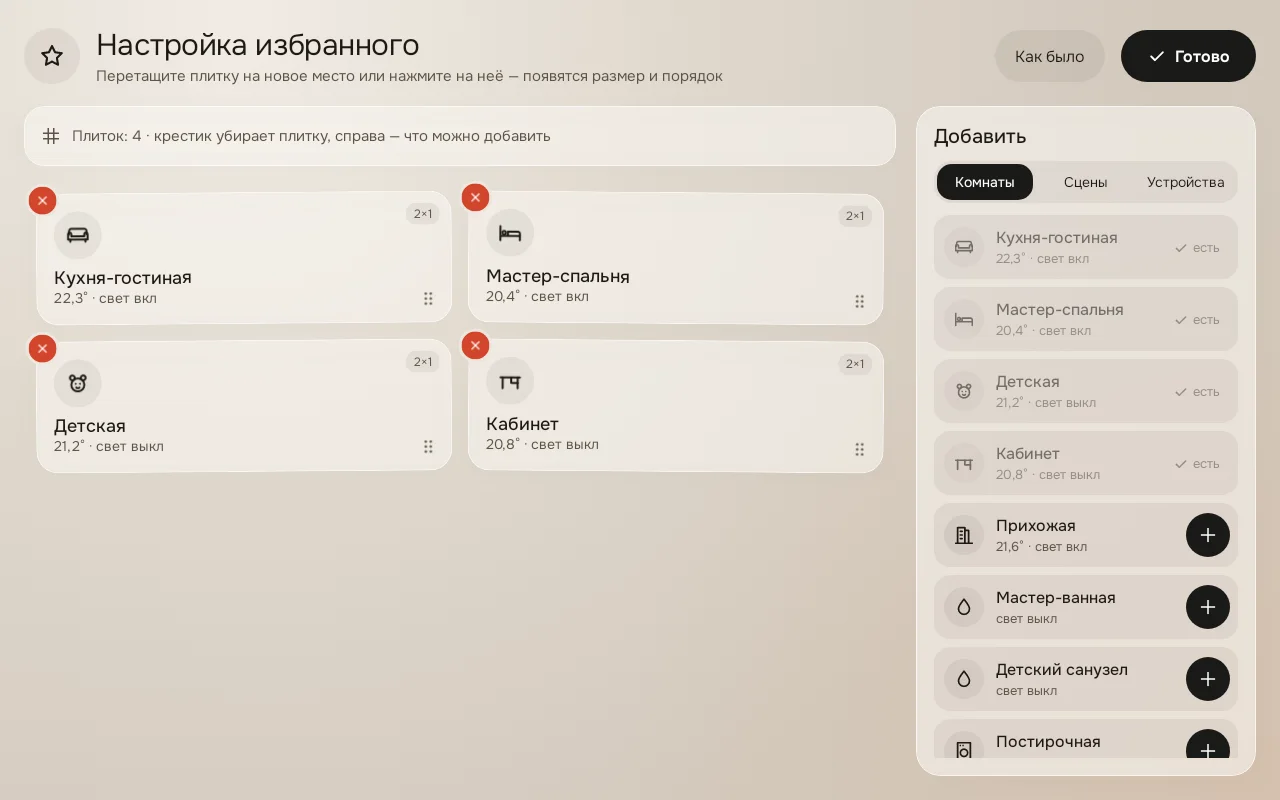The height and width of the screenshot is (800, 1280).
Task: Click the washing machine icon of Постирочная row
Action: (964, 746)
